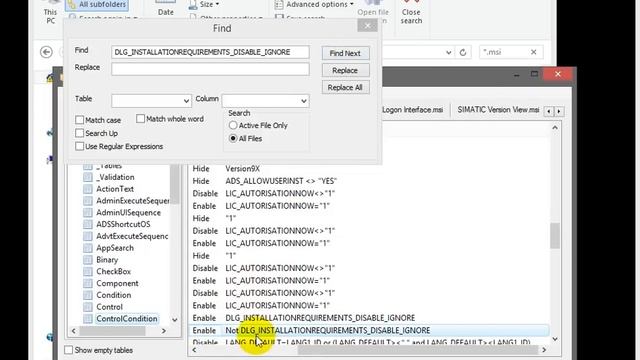Click the Replace All button
Image resolution: width=640 pixels, height=360 pixels.
[345, 87]
